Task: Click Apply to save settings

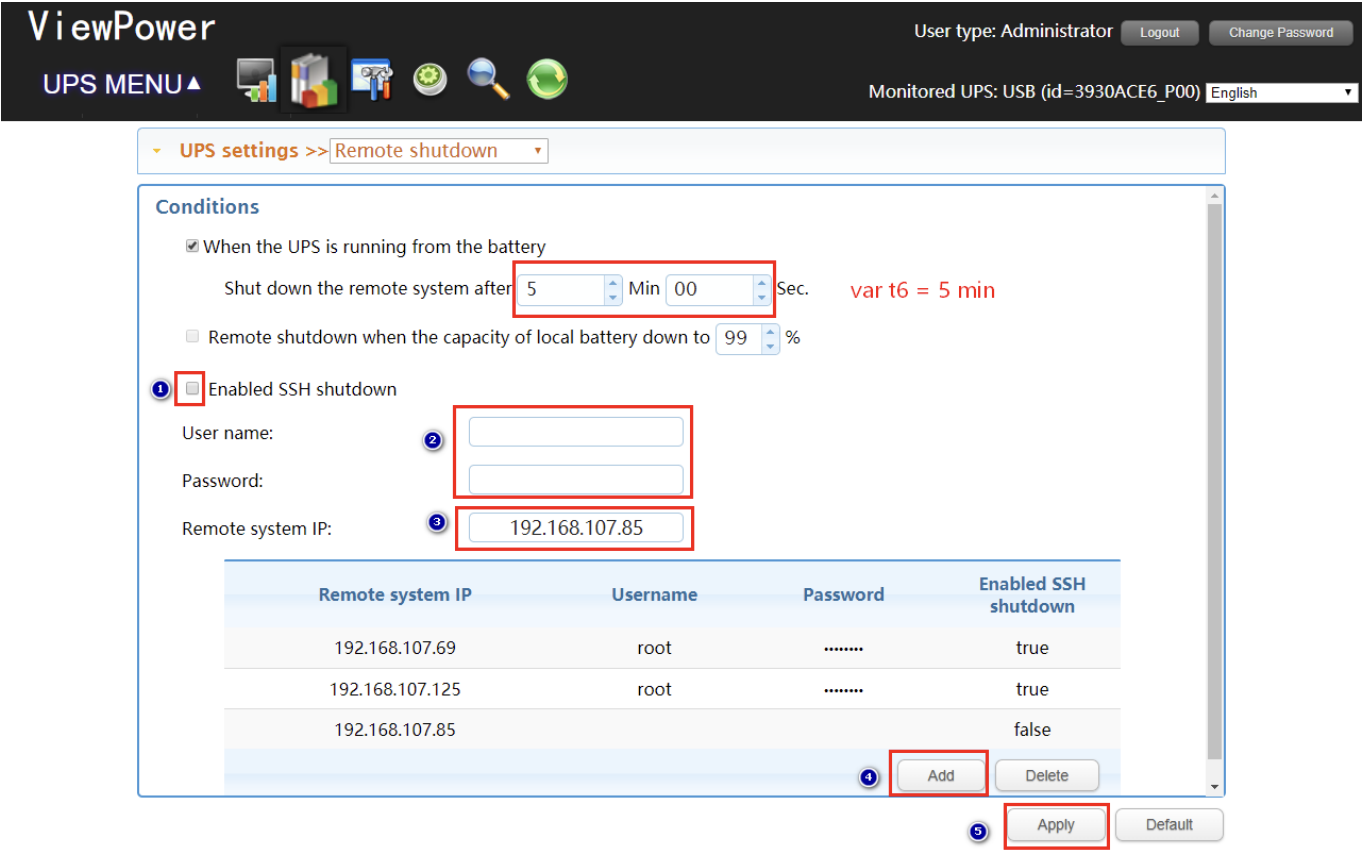Action: click(x=1055, y=825)
